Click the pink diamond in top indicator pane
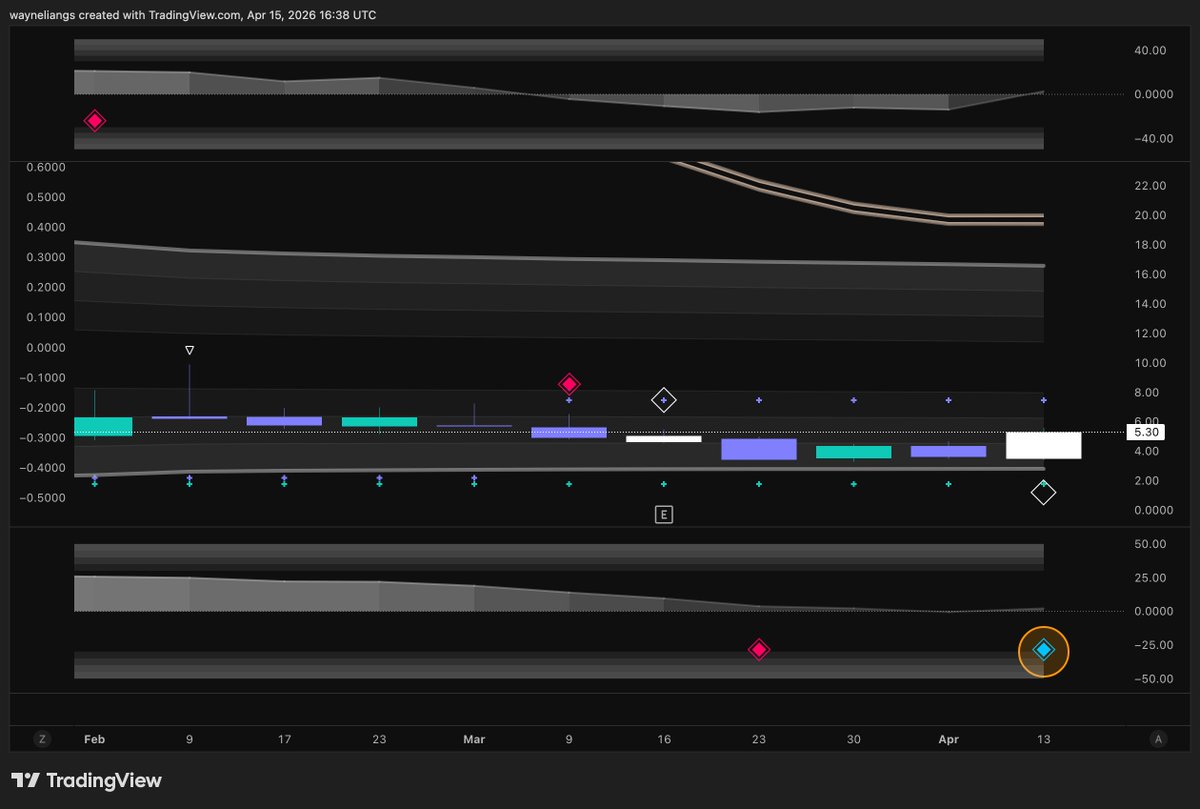The image size is (1200, 809). (94, 121)
